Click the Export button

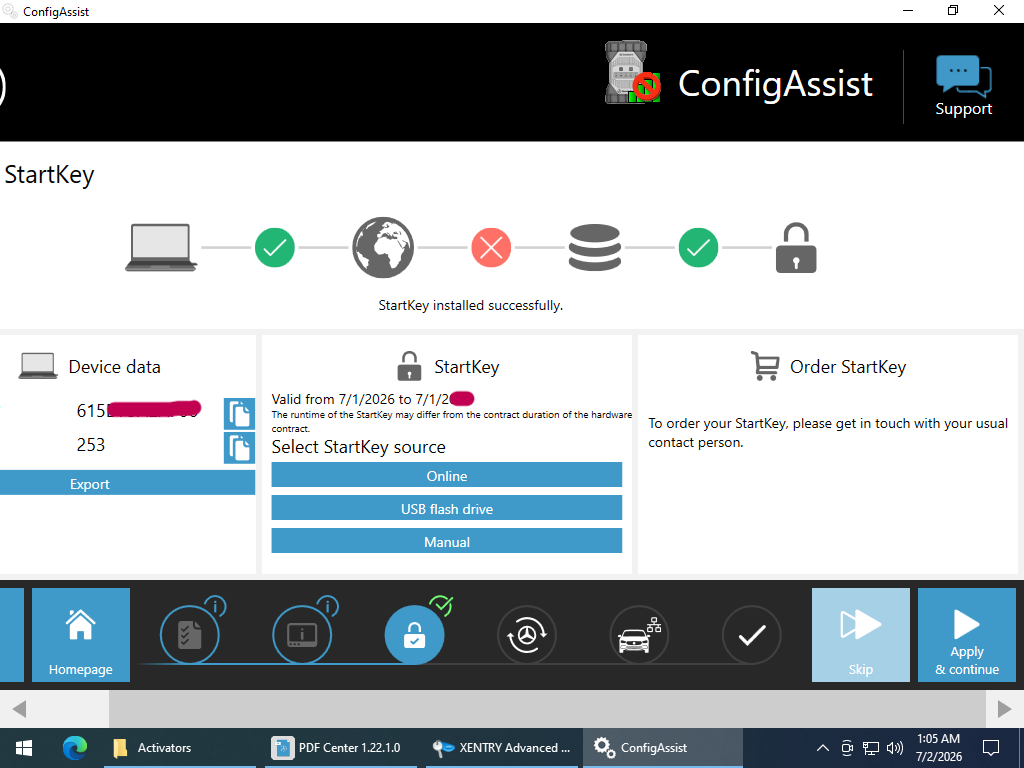[x=127, y=484]
